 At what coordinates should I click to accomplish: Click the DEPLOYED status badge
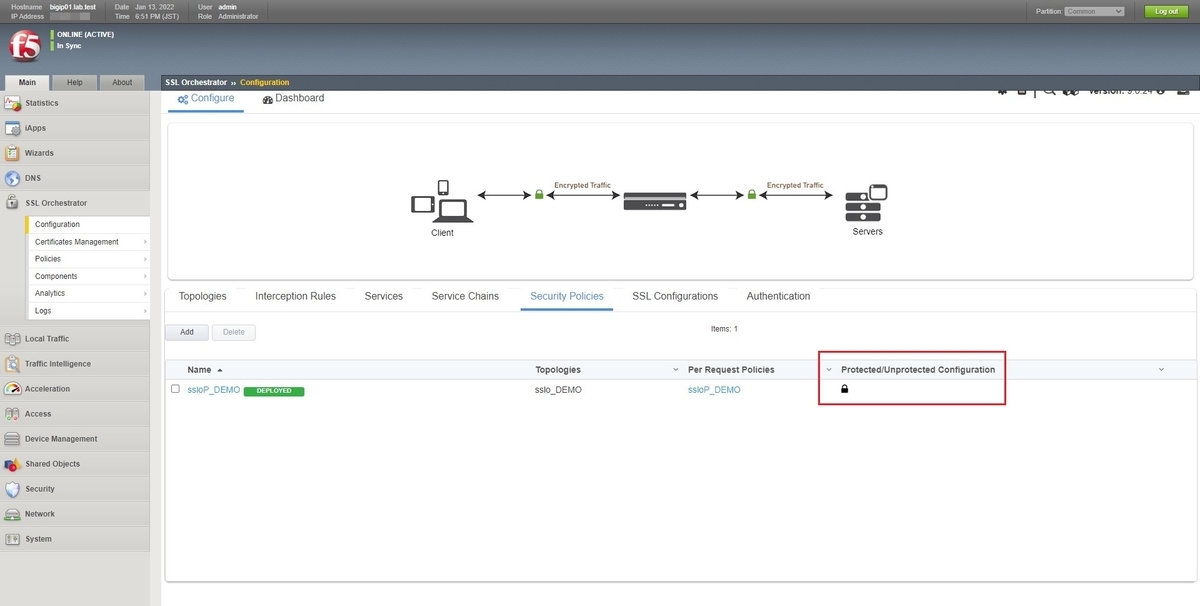[x=274, y=391]
